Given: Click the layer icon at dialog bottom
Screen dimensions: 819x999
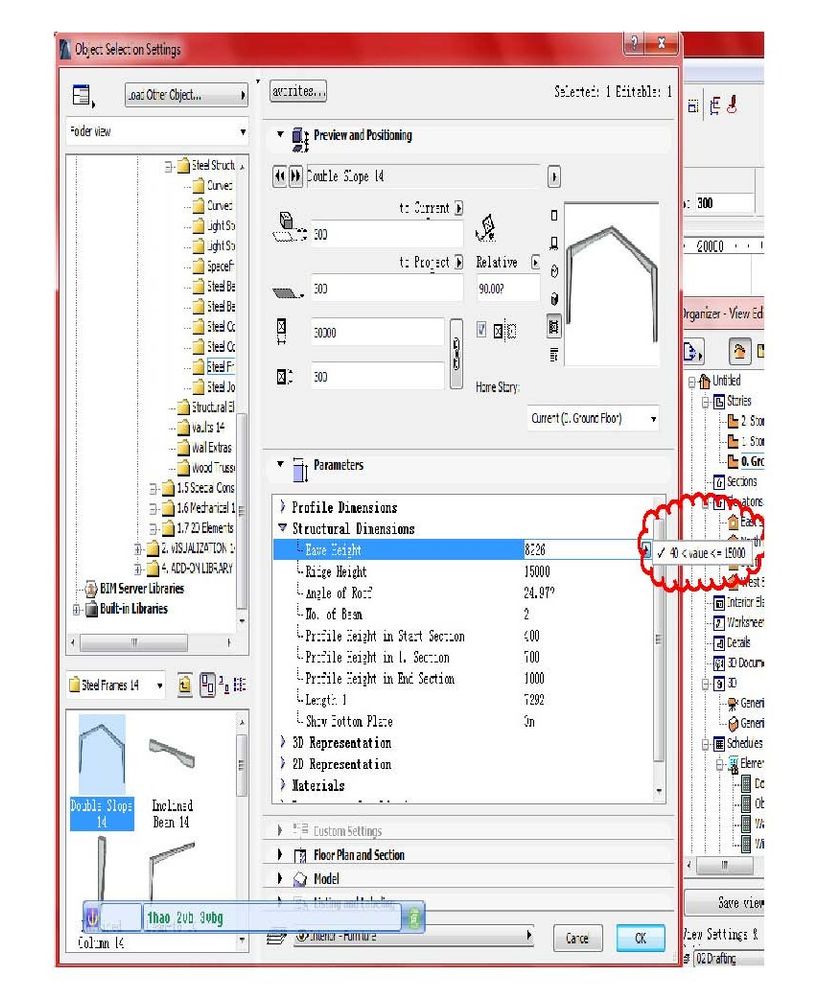Looking at the screenshot, I should click(277, 937).
